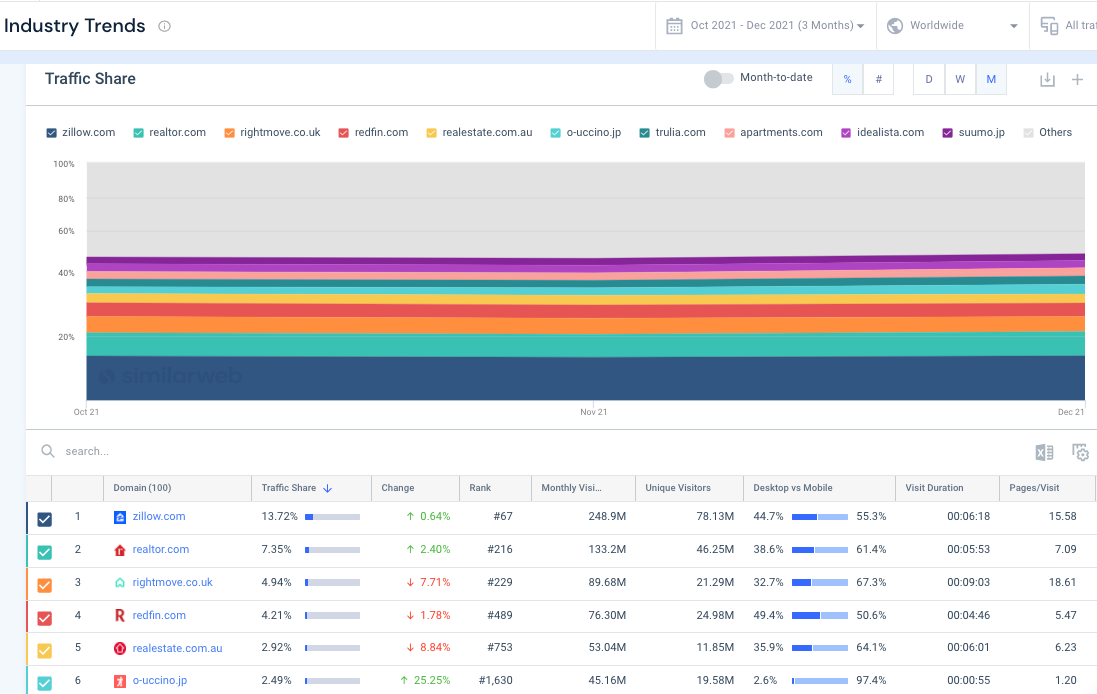Viewport: 1097px width, 694px height.
Task: Open the realestate.com.au domain link
Action: tap(178, 648)
